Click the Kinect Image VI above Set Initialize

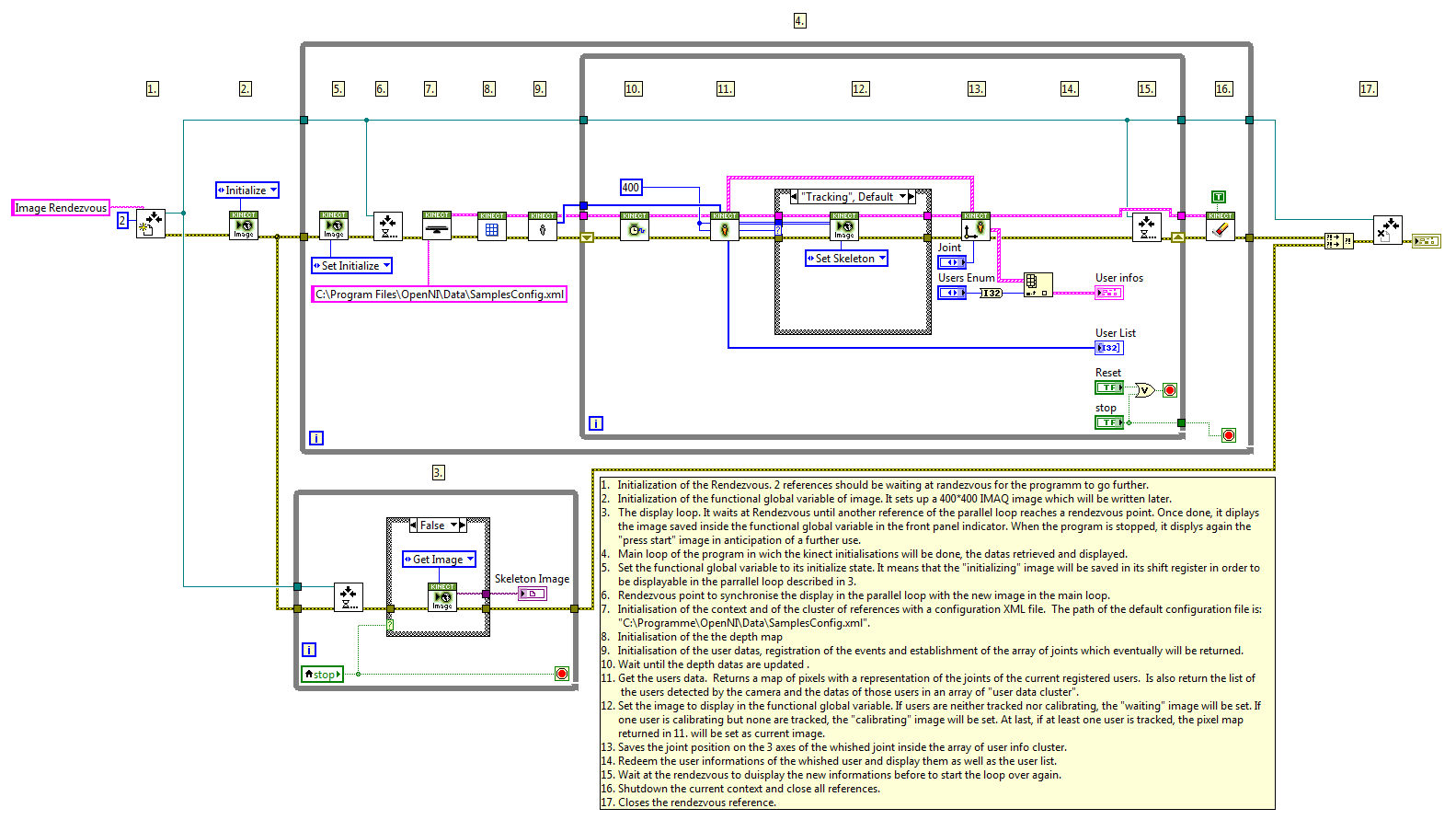334,225
